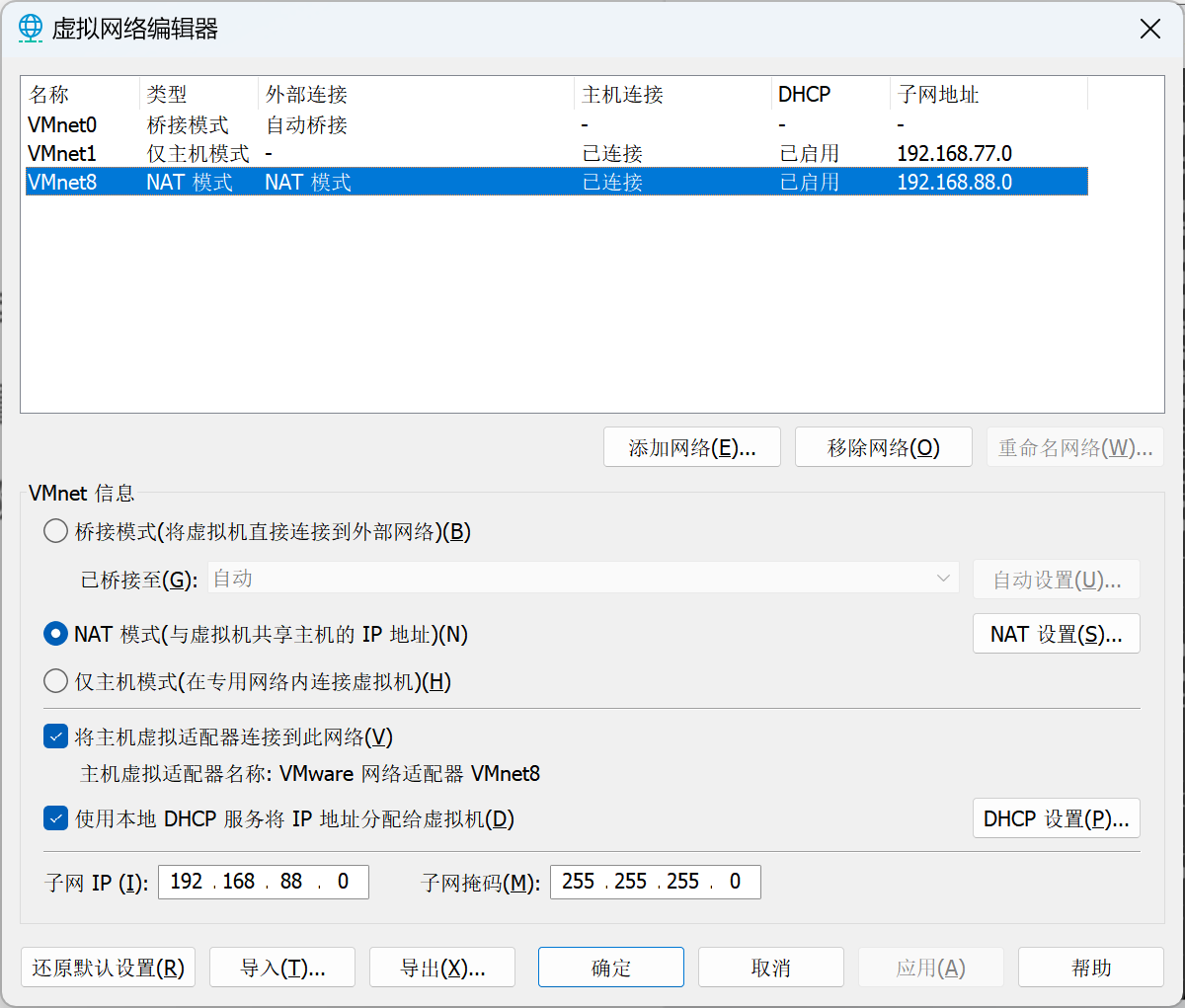This screenshot has height=1008, width=1185.
Task: Close the Virtual Network Editor dialog
Action: [x=1149, y=29]
